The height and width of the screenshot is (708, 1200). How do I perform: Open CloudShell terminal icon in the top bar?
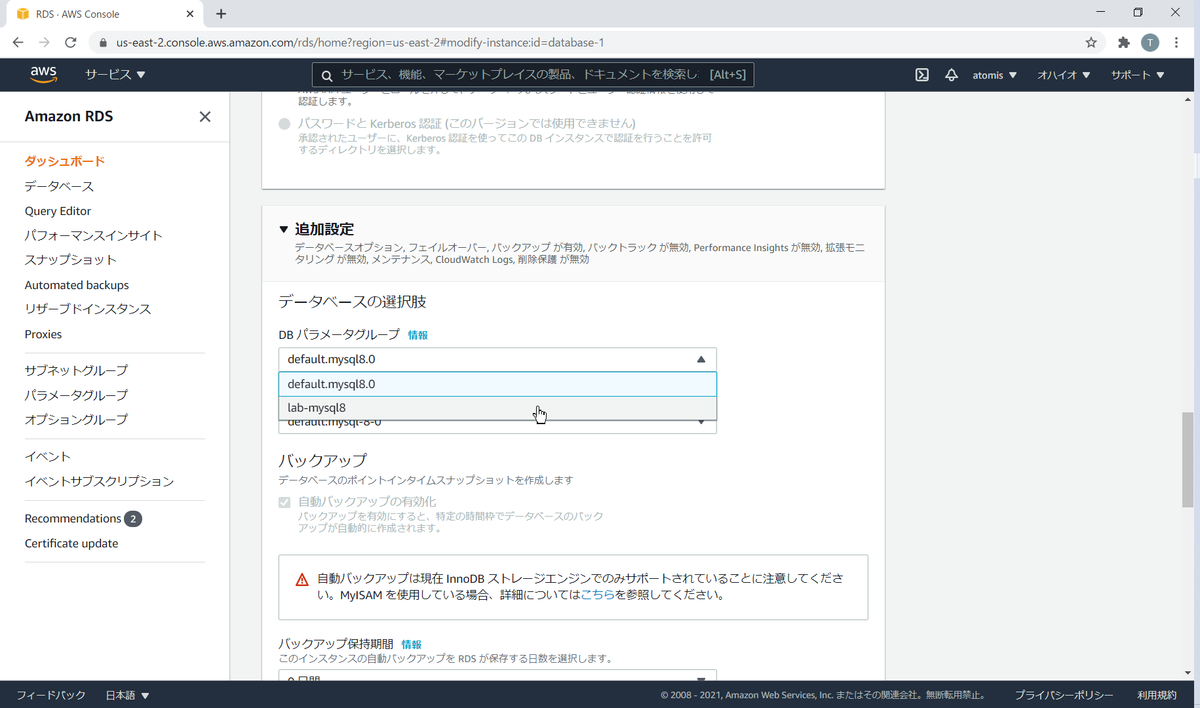921,74
